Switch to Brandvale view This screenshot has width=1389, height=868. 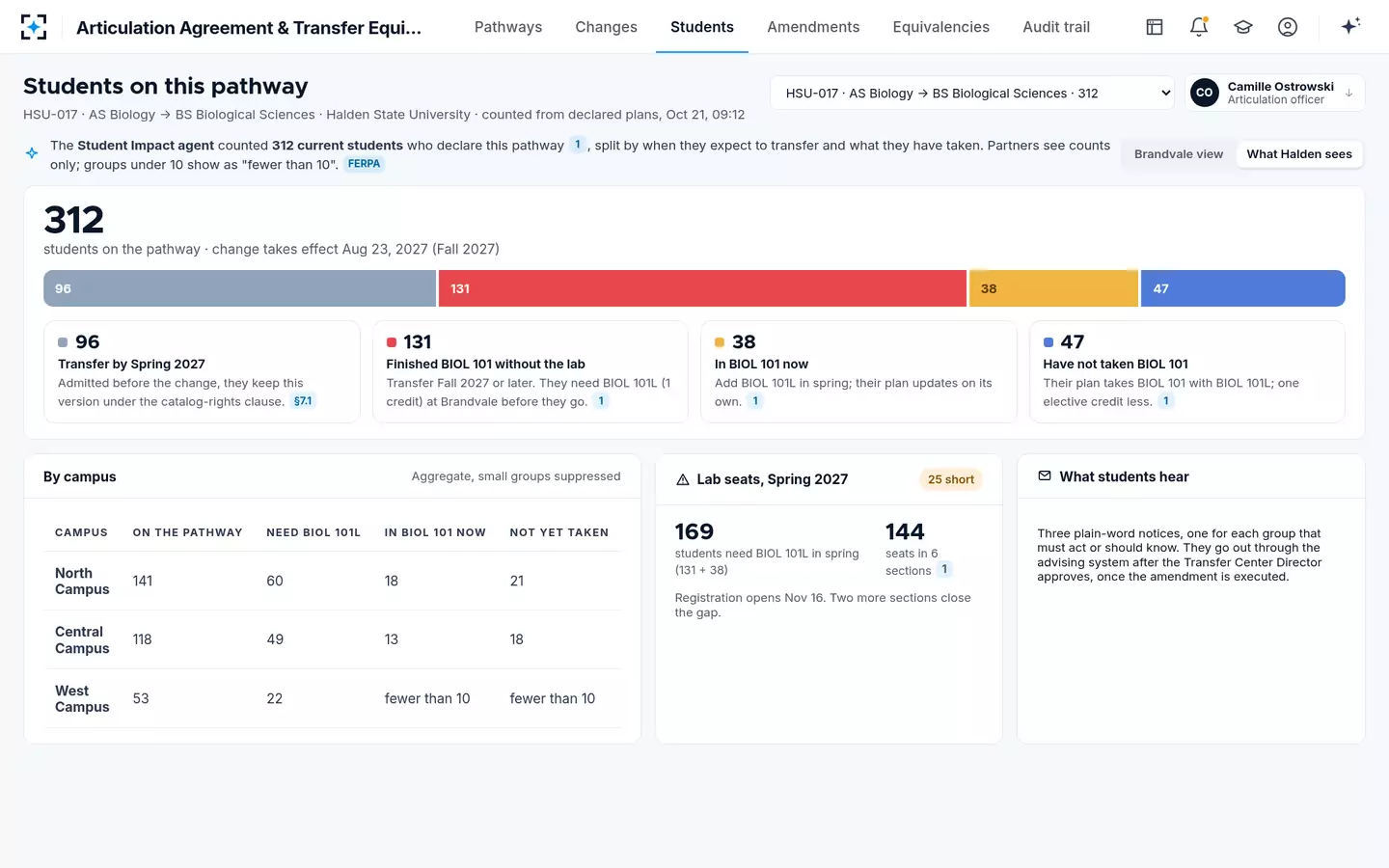pos(1179,154)
